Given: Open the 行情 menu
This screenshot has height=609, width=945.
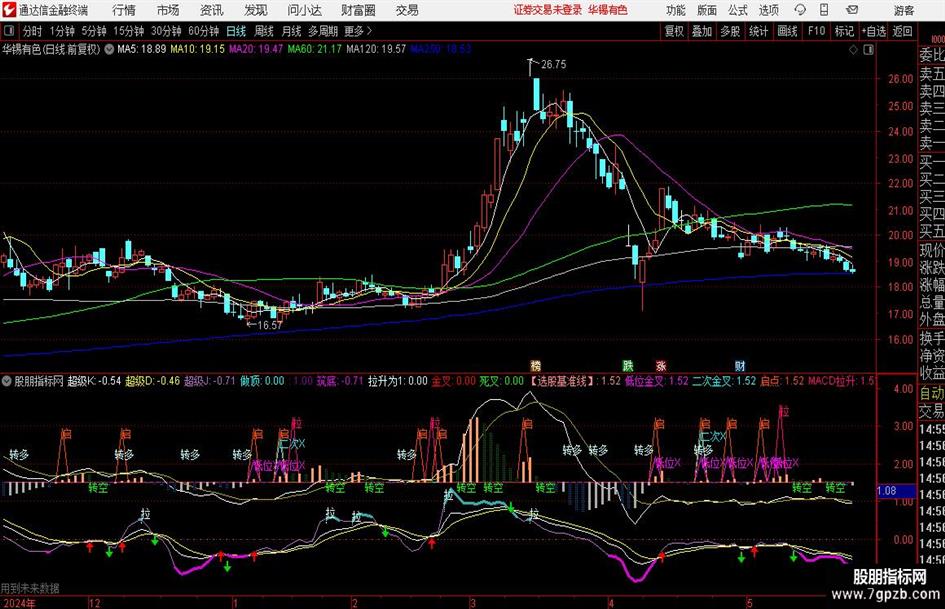Looking at the screenshot, I should tap(124, 10).
